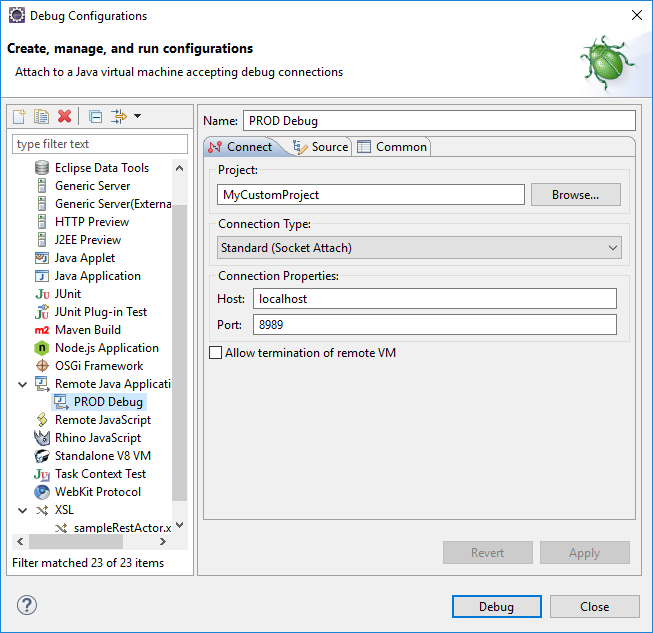The image size is (653, 633).
Task: Click the tree horizontal scrollbar thumb
Action: (x=76, y=541)
